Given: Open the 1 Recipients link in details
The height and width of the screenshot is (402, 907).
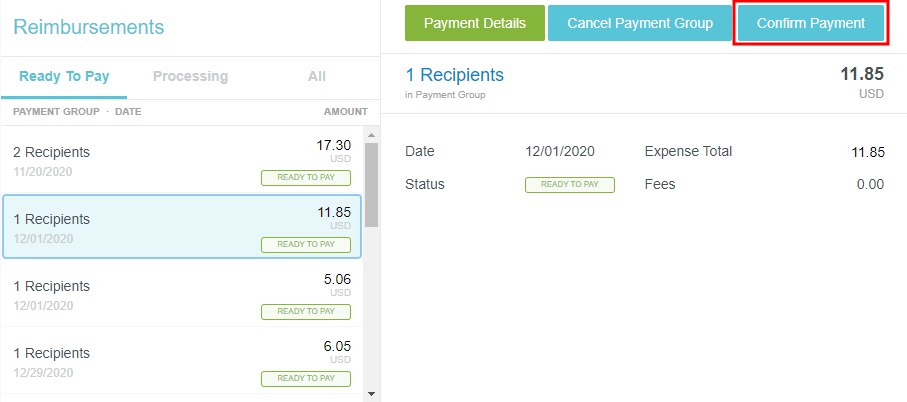Looking at the screenshot, I should tap(454, 75).
